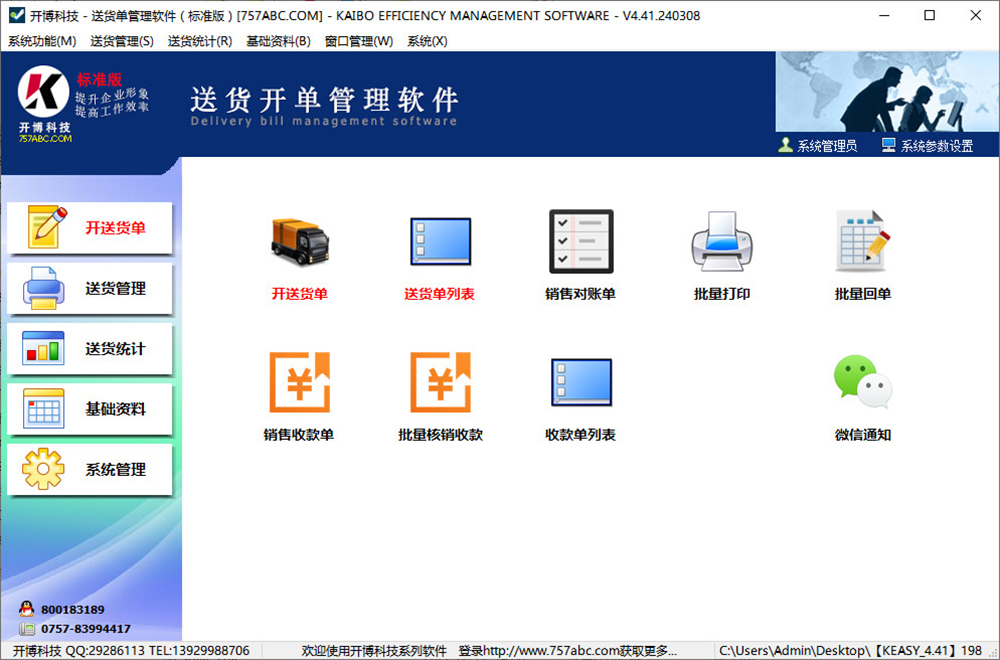Click the Kaibo K logo
The height and width of the screenshot is (660, 1000).
[43, 92]
